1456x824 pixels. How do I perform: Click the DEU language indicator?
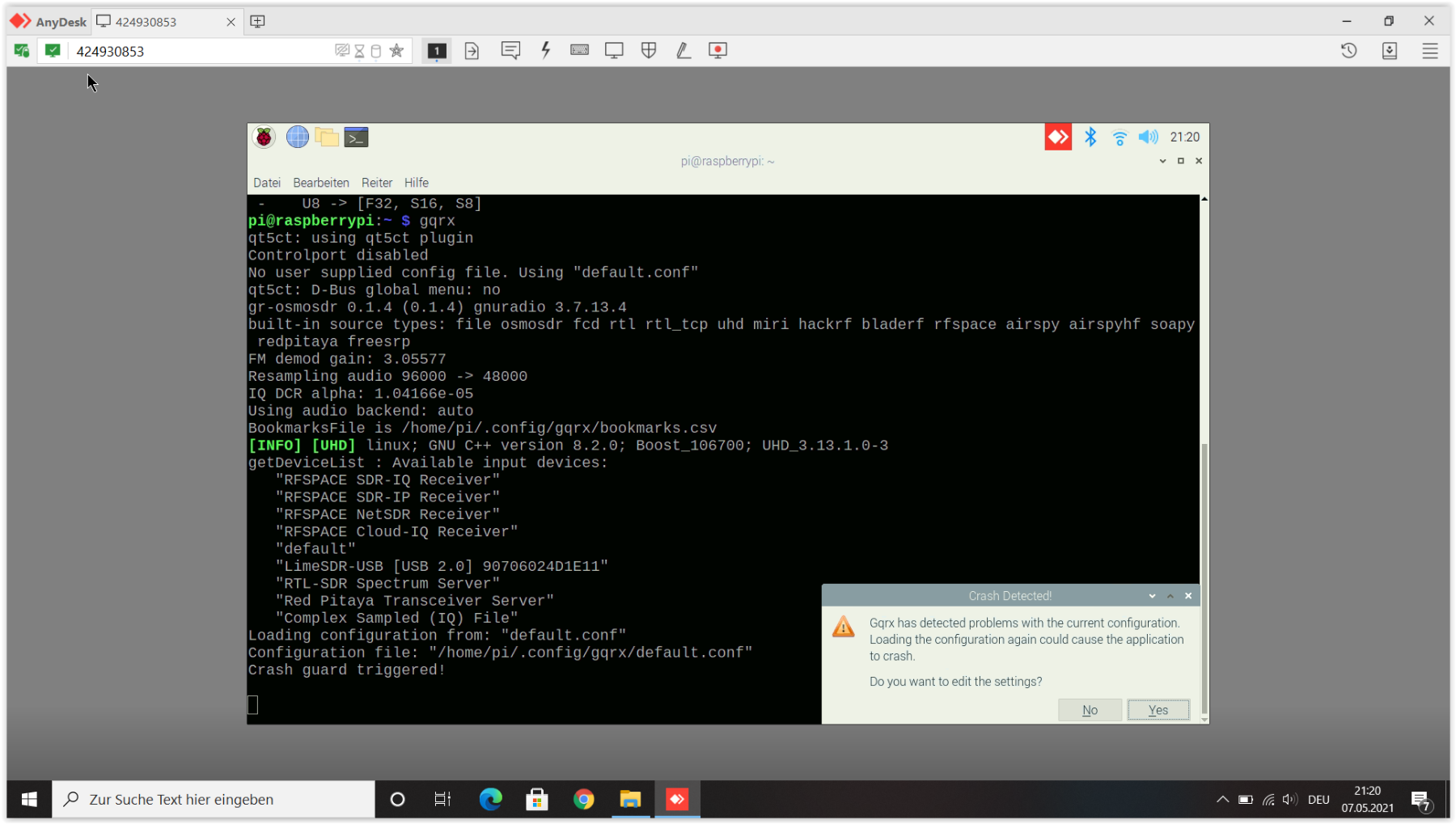click(x=1318, y=799)
